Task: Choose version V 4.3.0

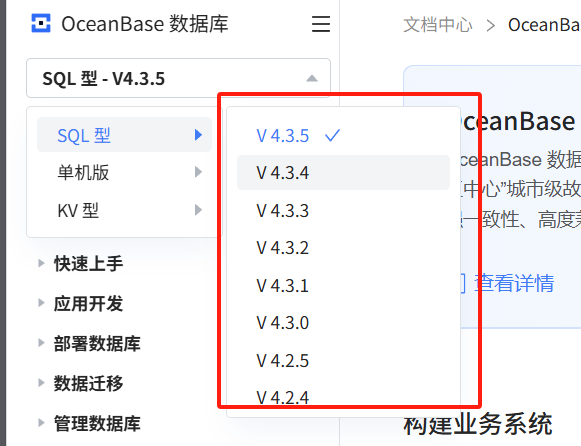Action: click(343, 322)
